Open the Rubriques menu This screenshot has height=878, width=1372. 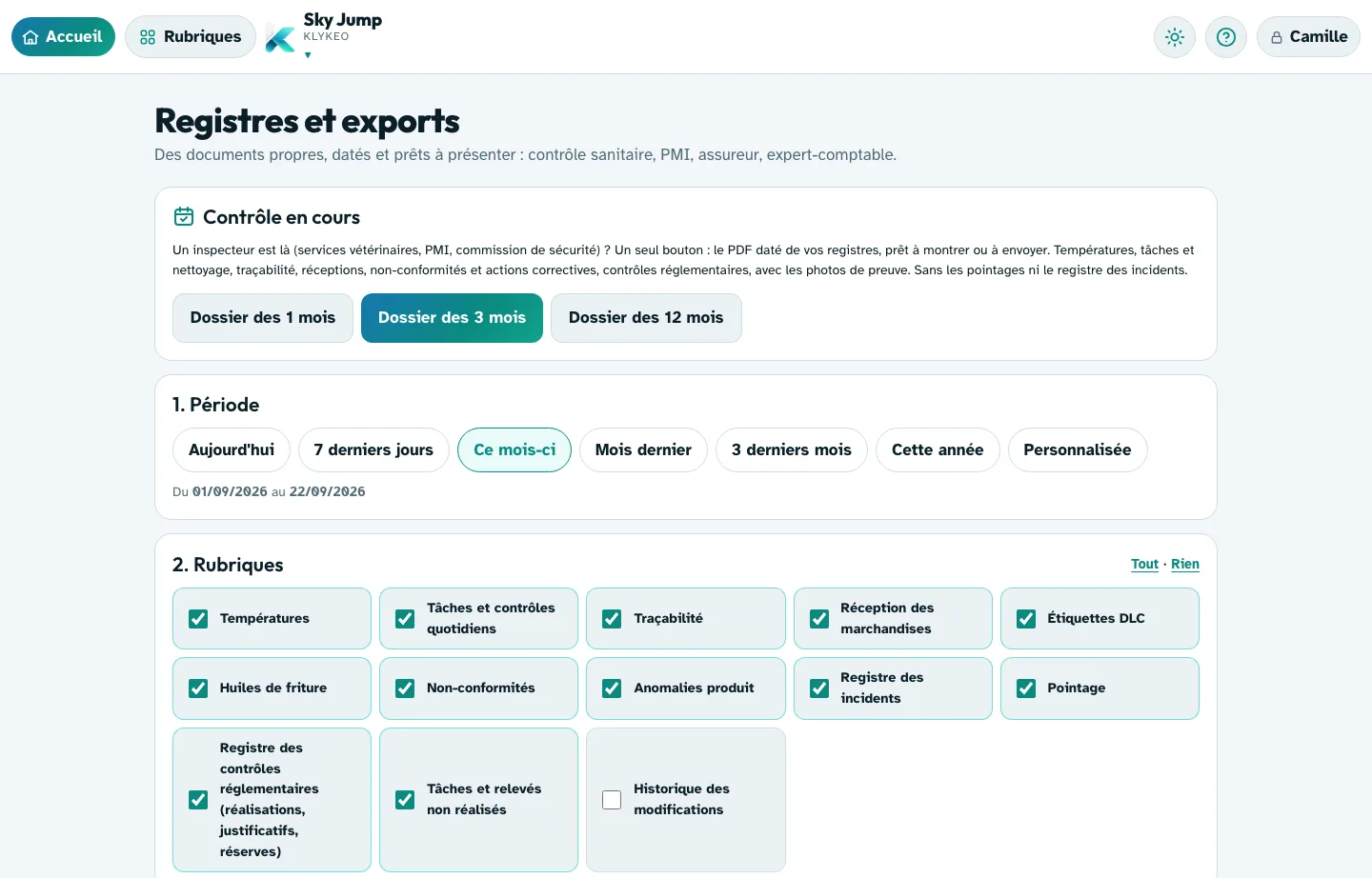coord(191,37)
